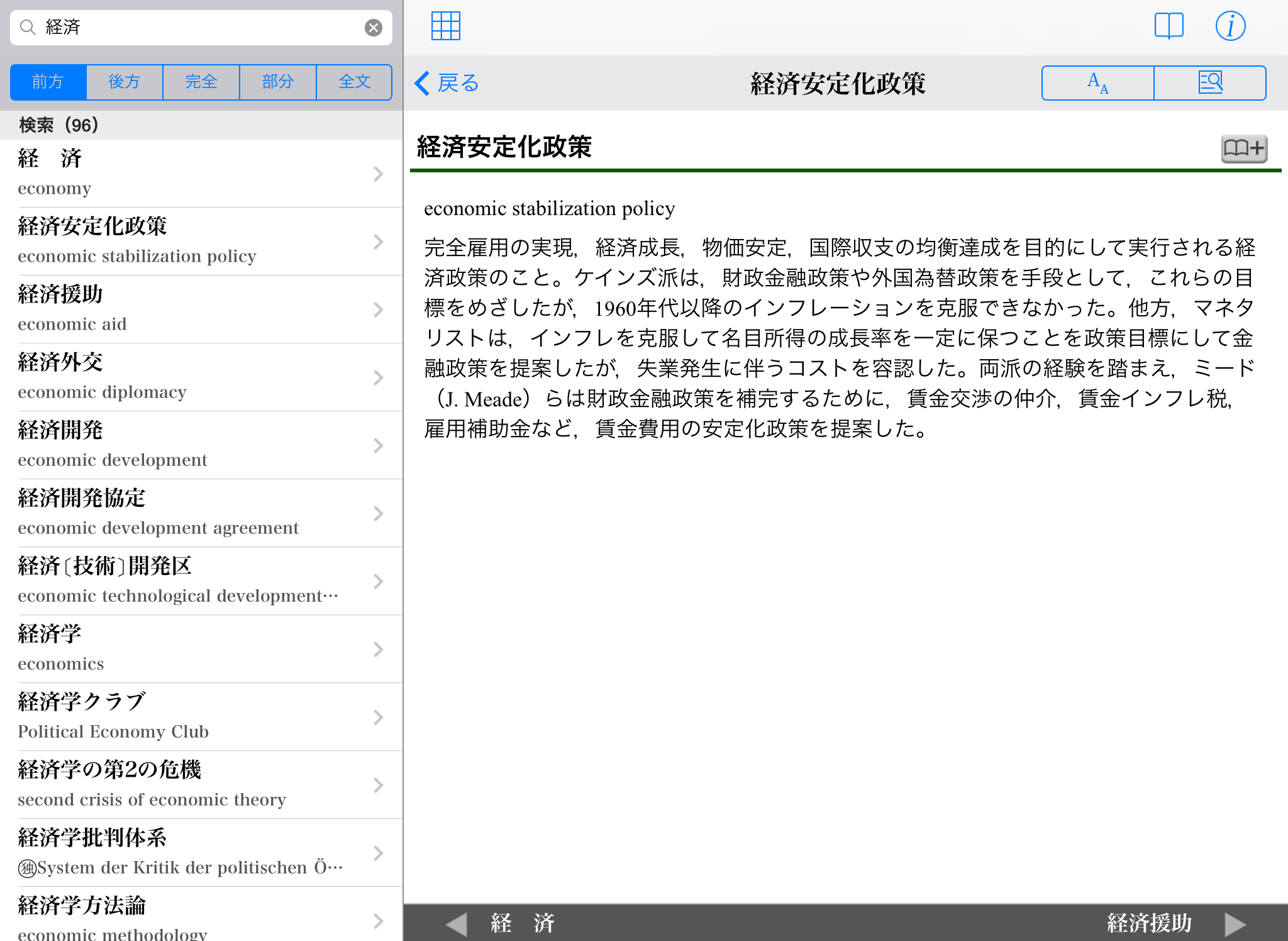Image resolution: width=1288 pixels, height=941 pixels.
Task: Switch to 後方 suffix search mode
Action: point(125,82)
